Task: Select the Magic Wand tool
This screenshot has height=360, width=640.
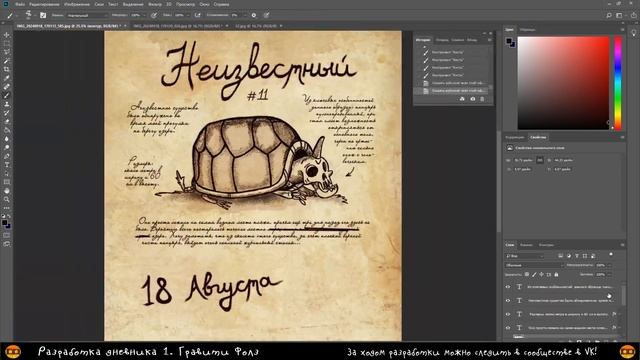Action: (7, 61)
